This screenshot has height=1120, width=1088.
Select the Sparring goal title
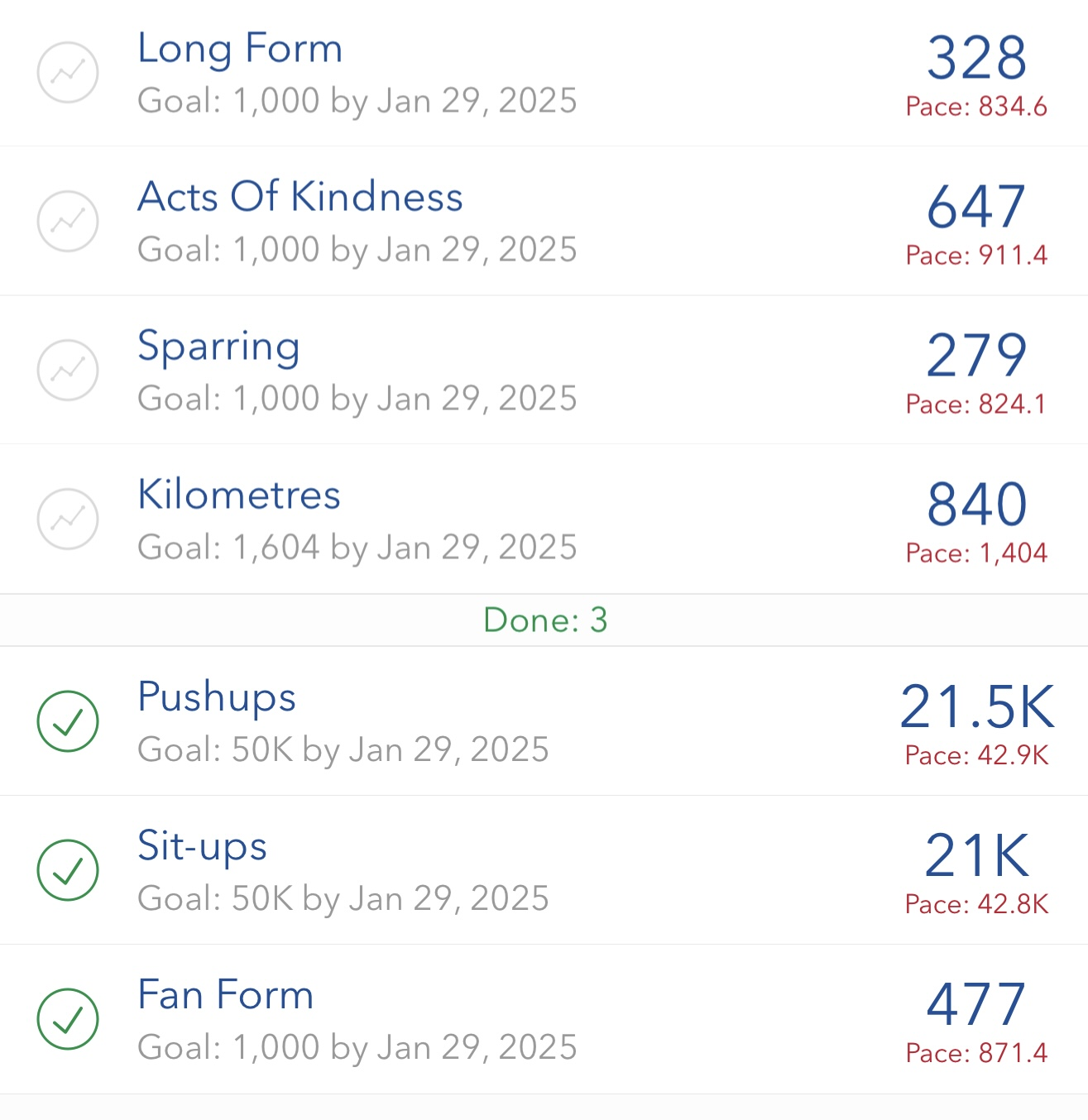(x=218, y=347)
